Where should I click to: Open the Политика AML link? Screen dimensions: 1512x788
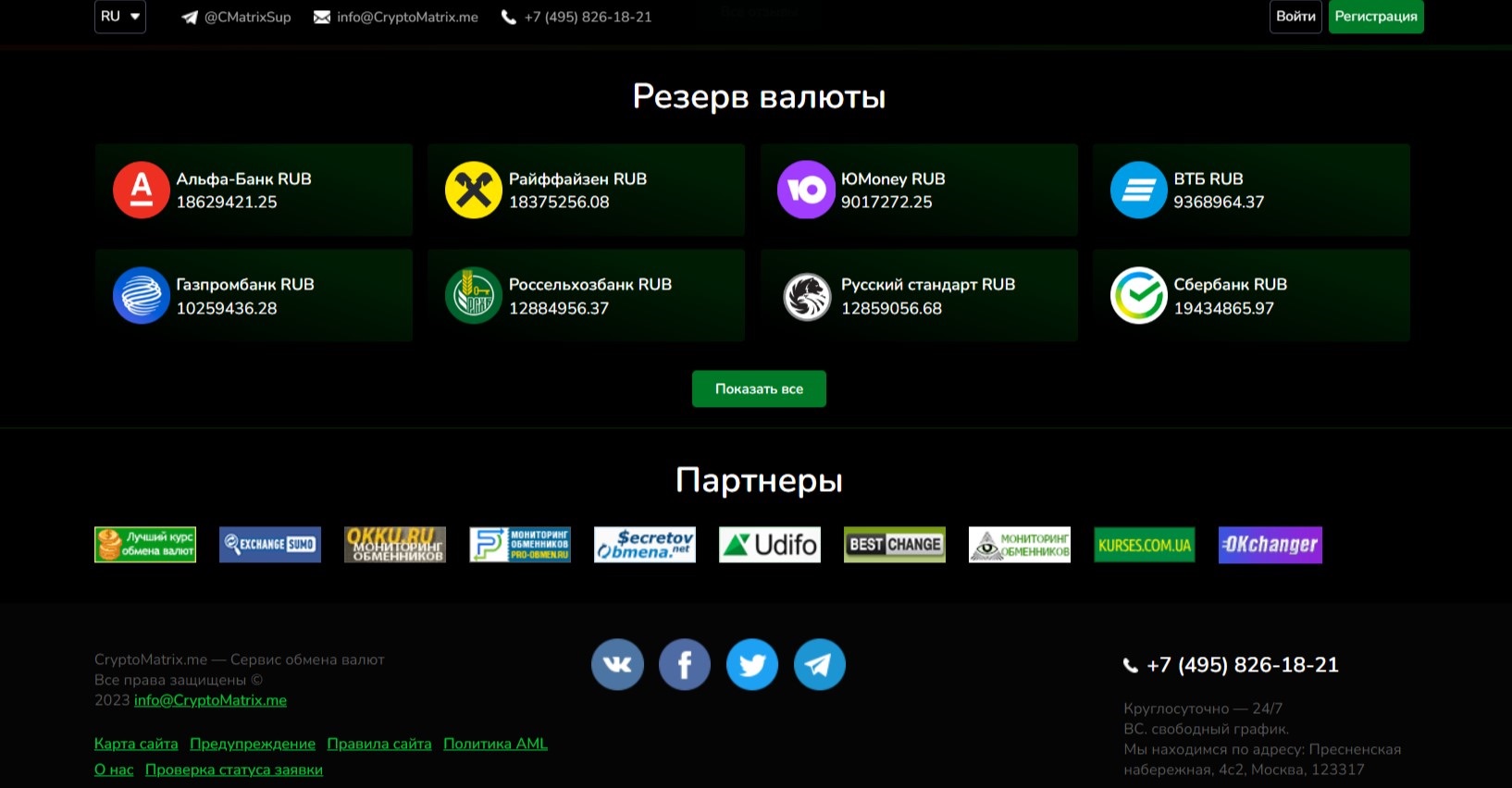495,744
